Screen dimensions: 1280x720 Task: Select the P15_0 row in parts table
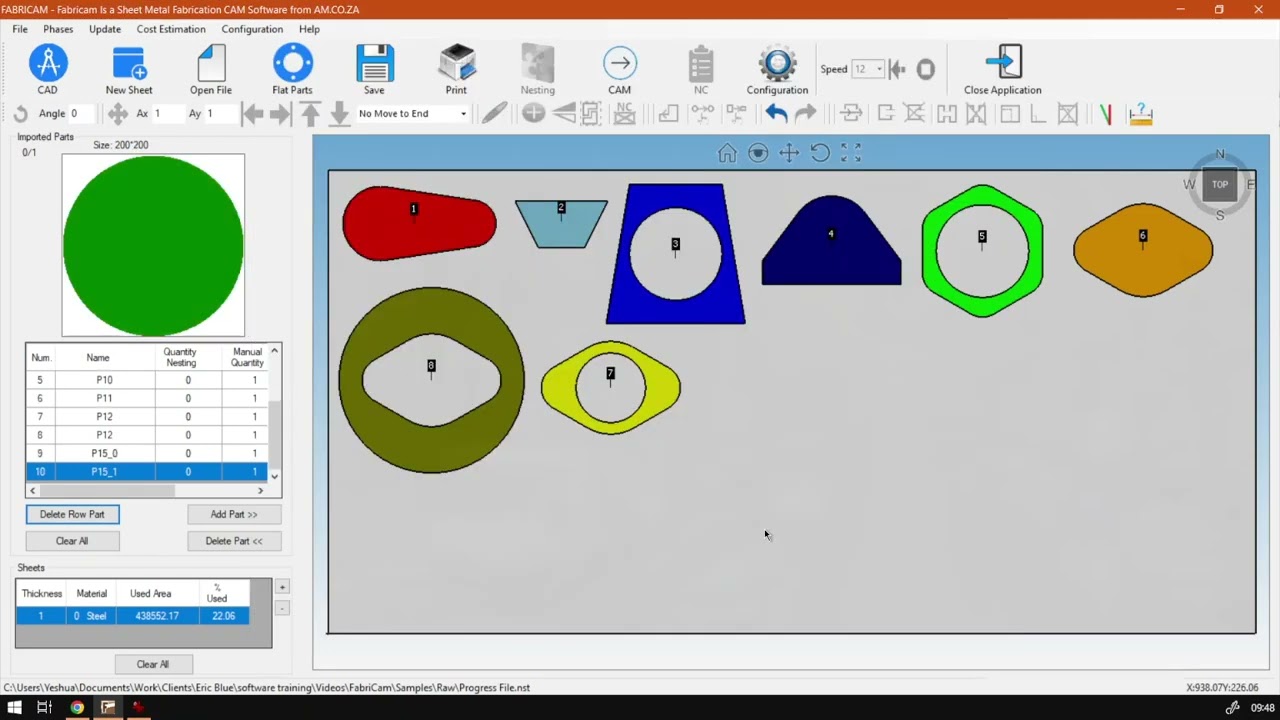[x=148, y=453]
